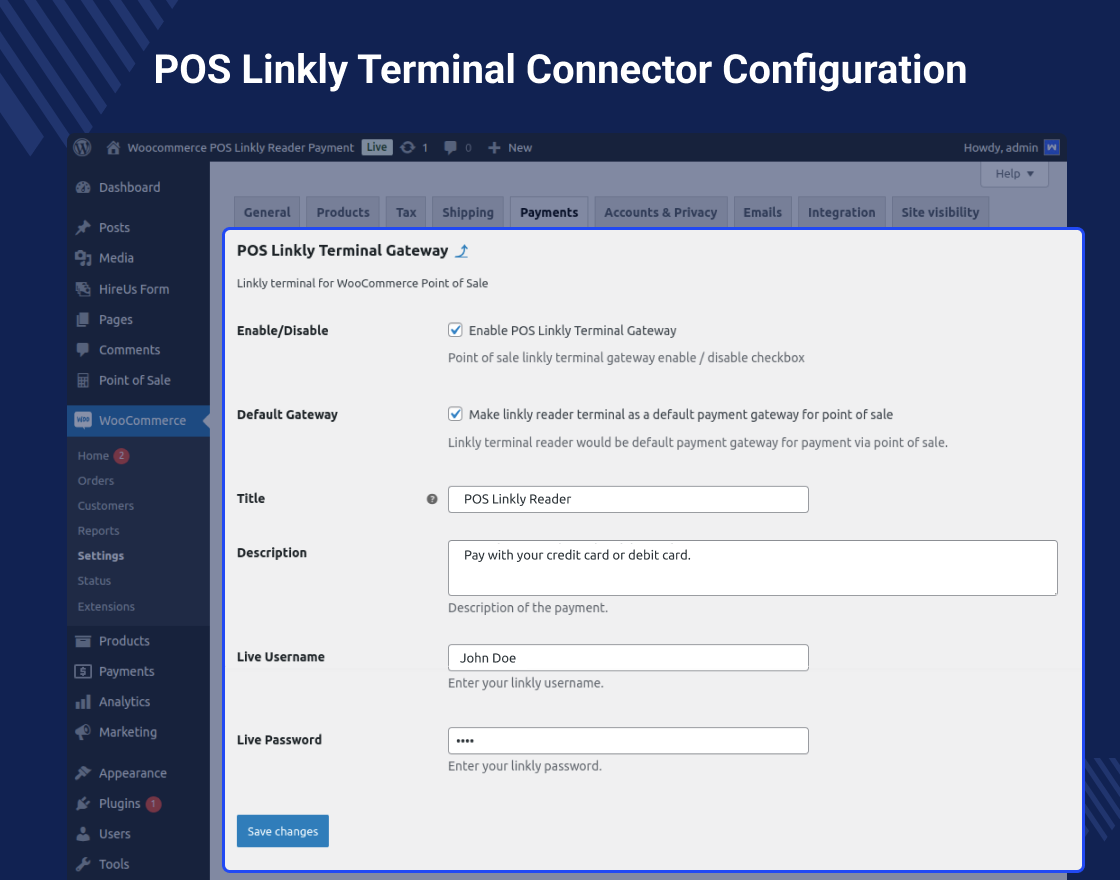Viewport: 1120px width, 880px height.
Task: Select the Point of Sale sidebar icon
Action: pyautogui.click(x=85, y=380)
